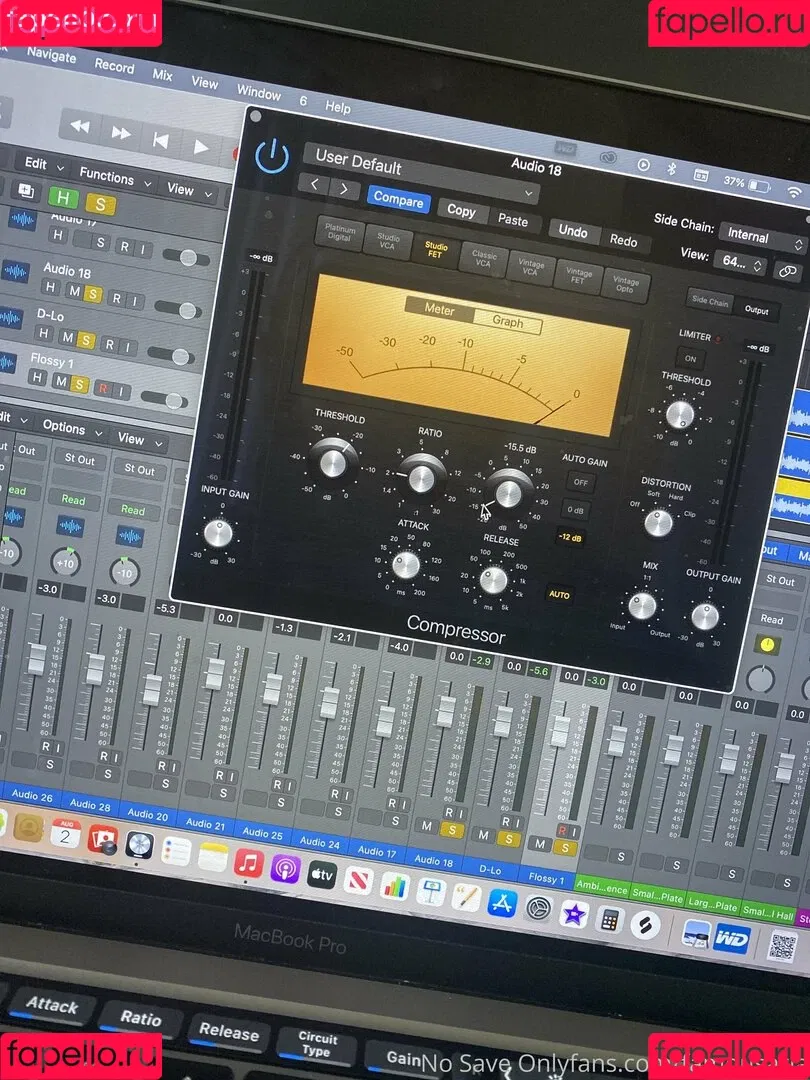Click the Creative Cloud menu bar icon
810x1080 pixels.
[608, 158]
